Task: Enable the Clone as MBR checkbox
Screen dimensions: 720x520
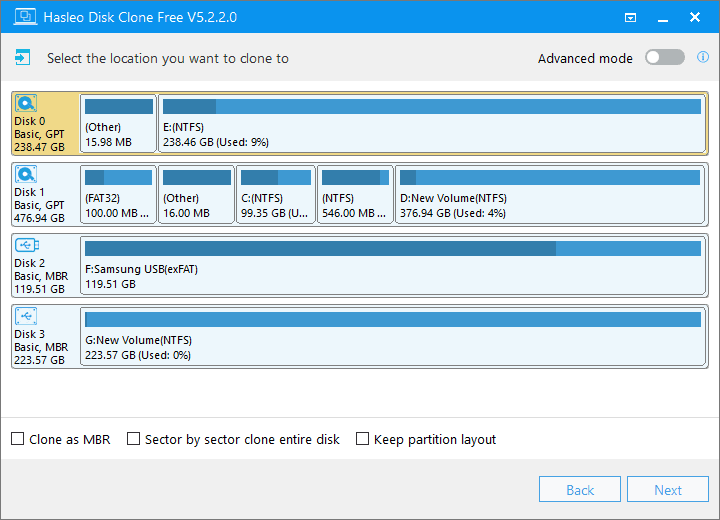Action: click(18, 439)
